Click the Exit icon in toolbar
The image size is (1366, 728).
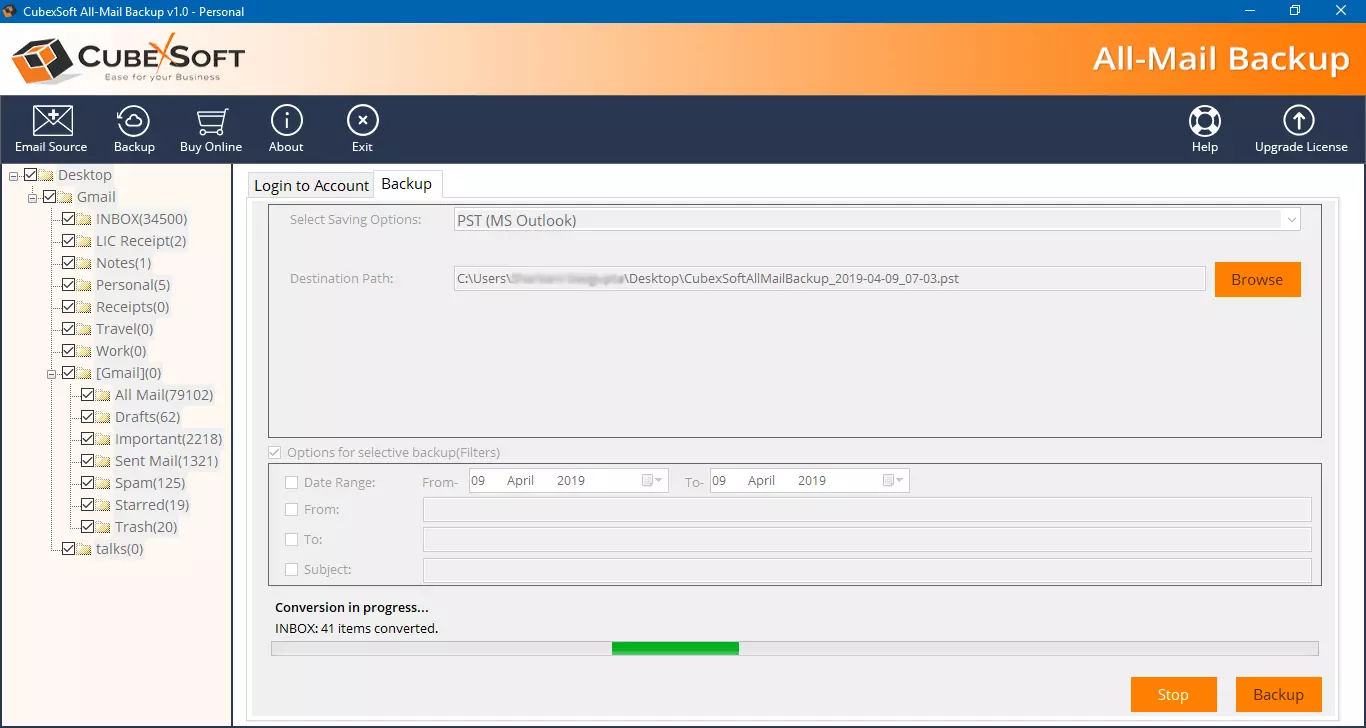point(362,121)
